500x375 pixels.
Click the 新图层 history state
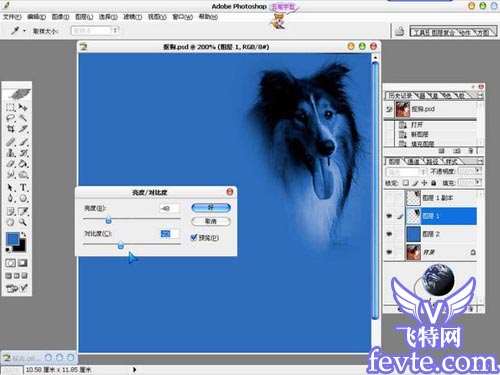(419, 134)
